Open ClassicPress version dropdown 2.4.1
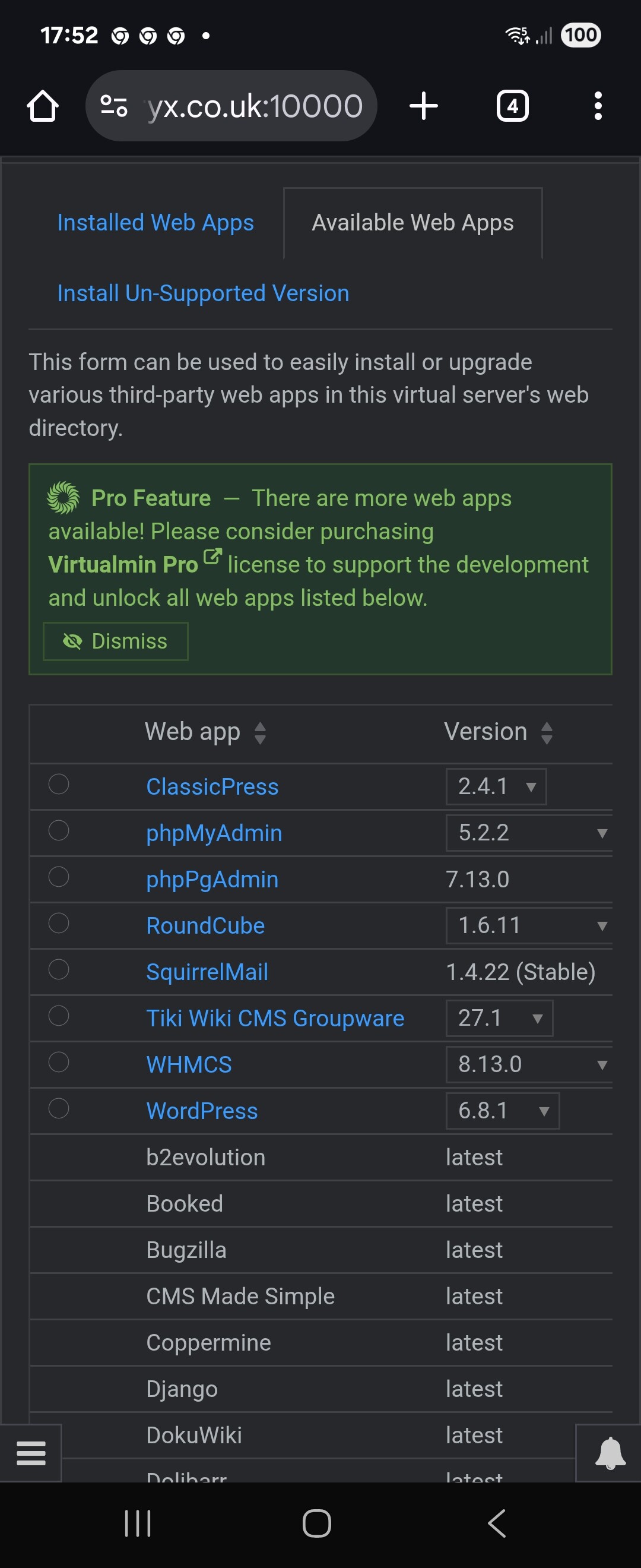 click(496, 786)
